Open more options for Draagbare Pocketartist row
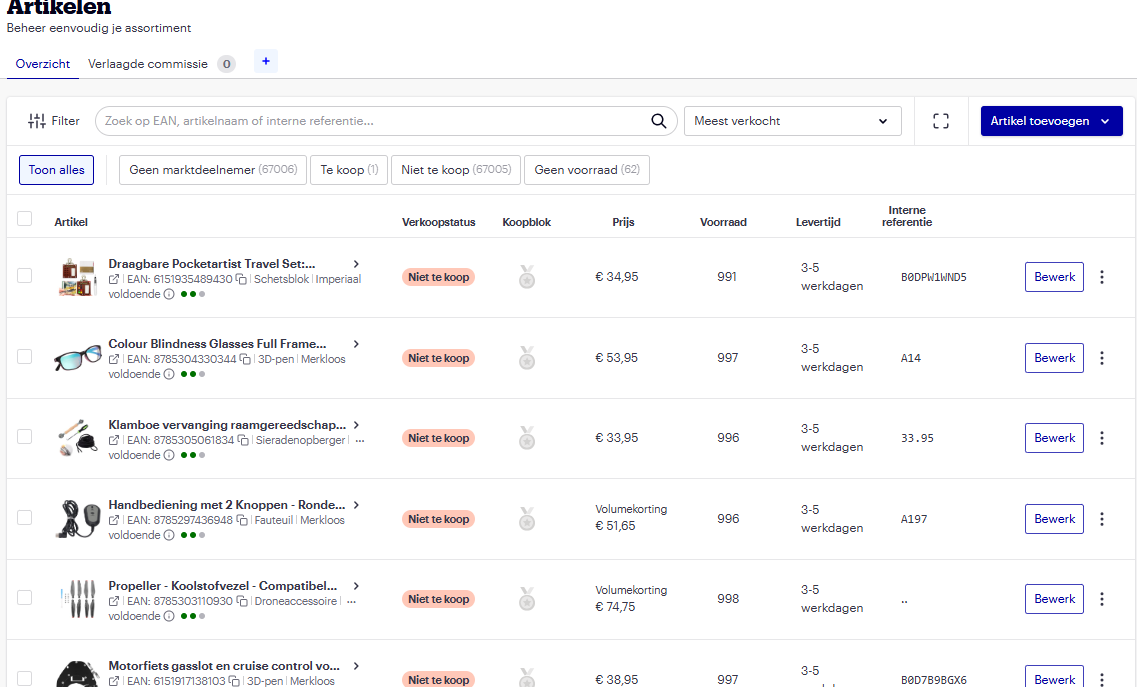 [1101, 277]
